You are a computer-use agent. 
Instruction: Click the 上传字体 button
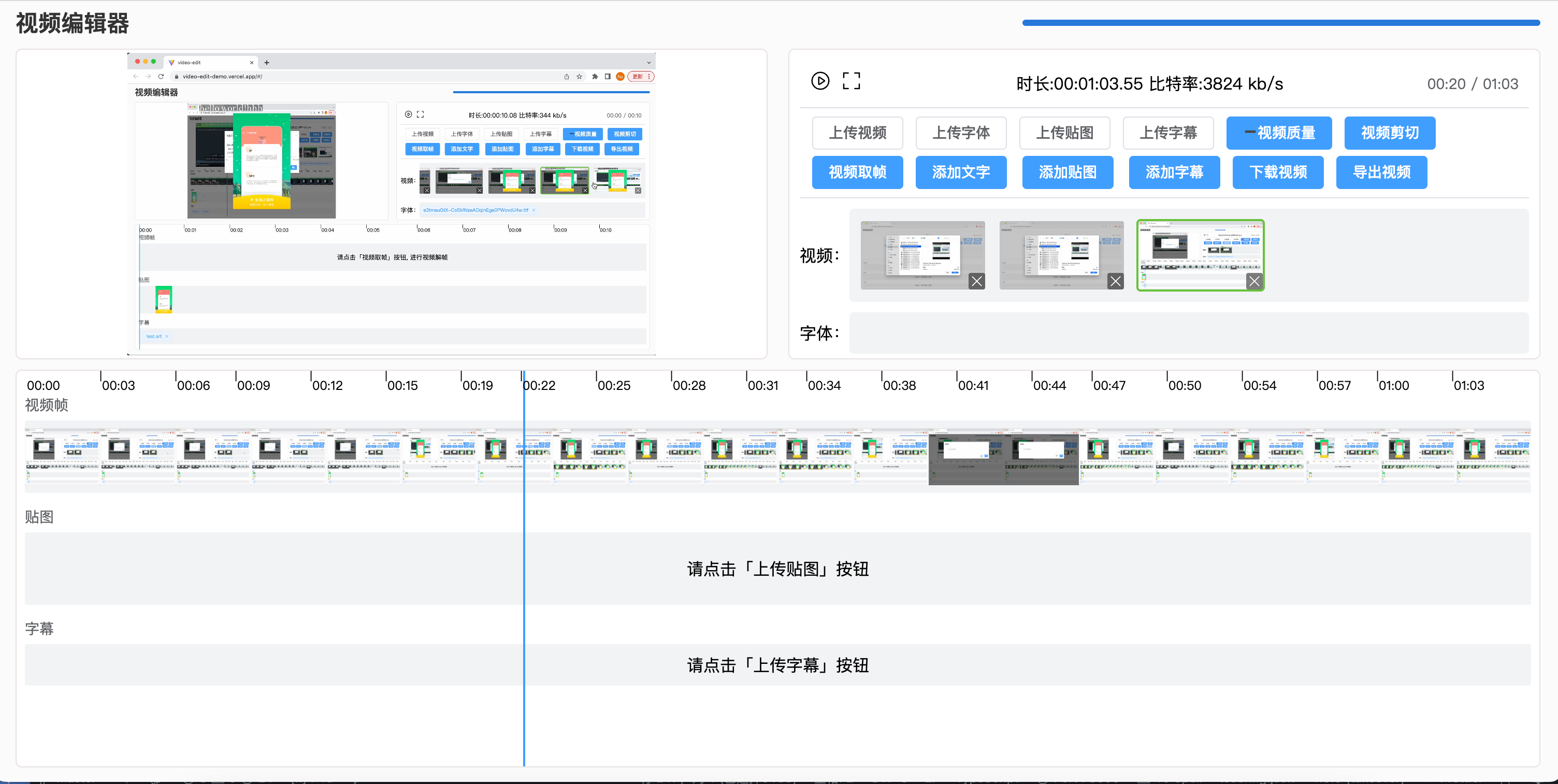click(x=960, y=133)
